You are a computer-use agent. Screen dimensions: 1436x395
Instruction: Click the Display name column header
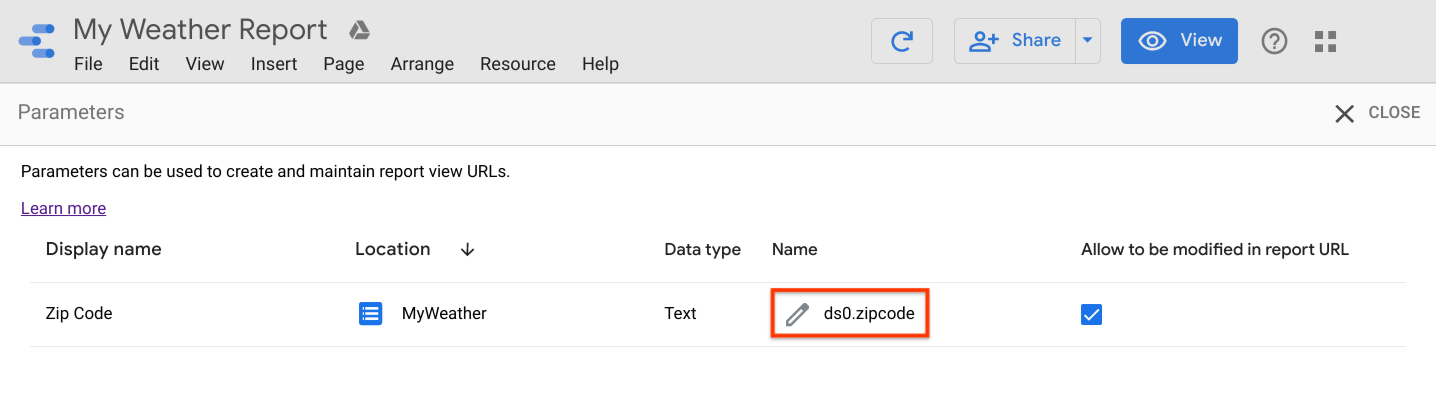pos(104,249)
